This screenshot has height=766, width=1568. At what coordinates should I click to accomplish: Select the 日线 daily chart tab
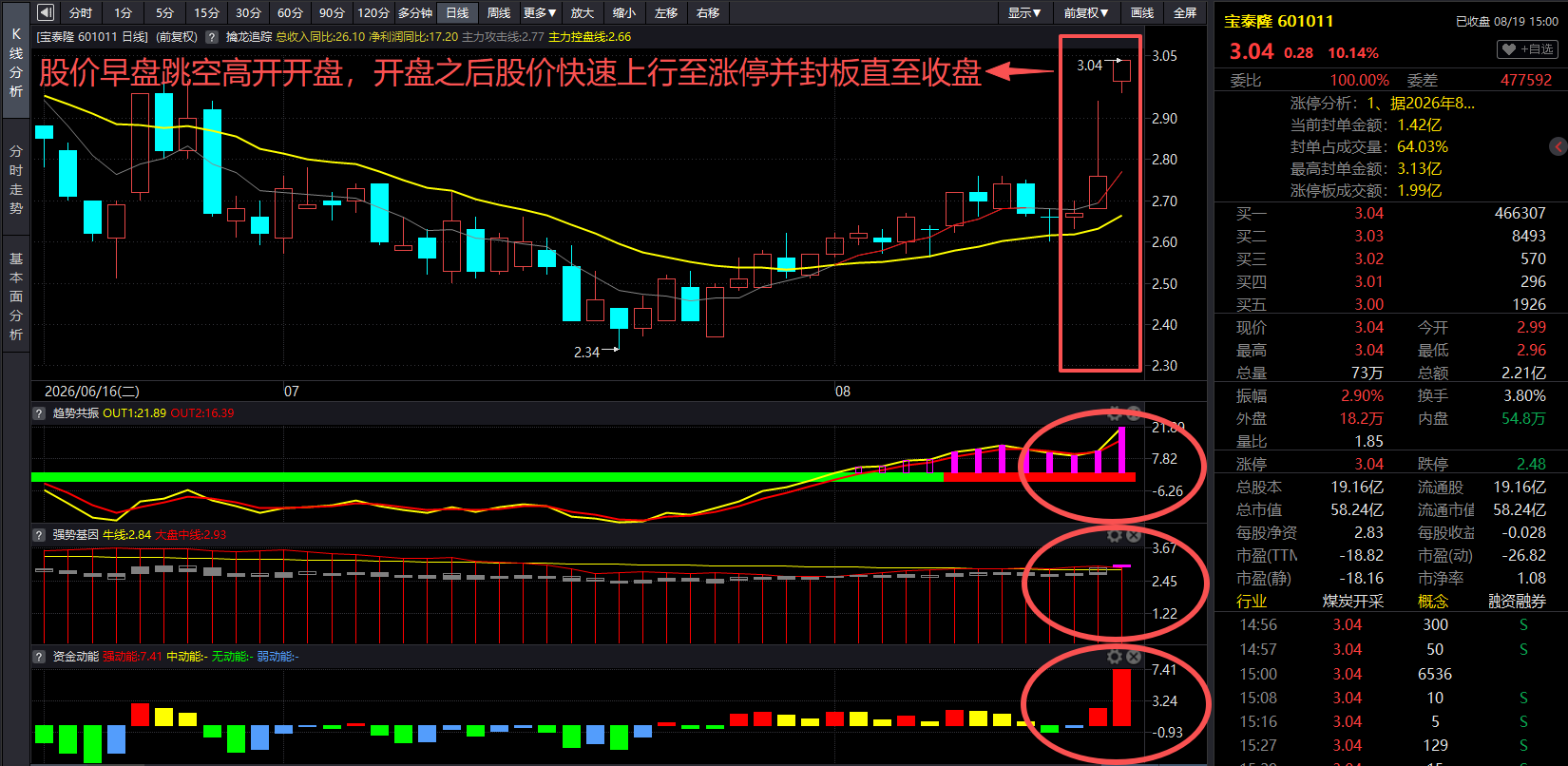457,12
